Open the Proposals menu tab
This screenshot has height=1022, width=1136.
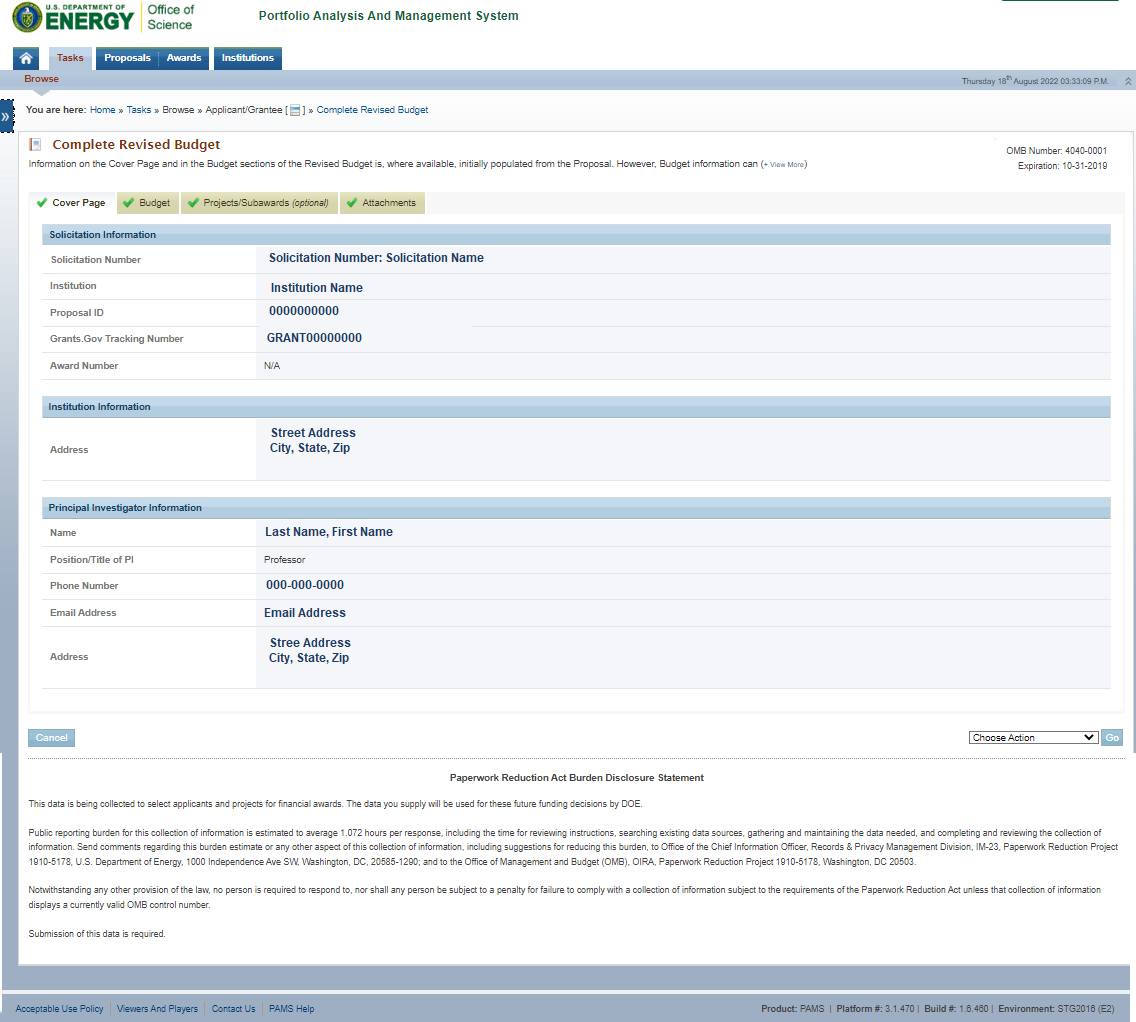128,58
